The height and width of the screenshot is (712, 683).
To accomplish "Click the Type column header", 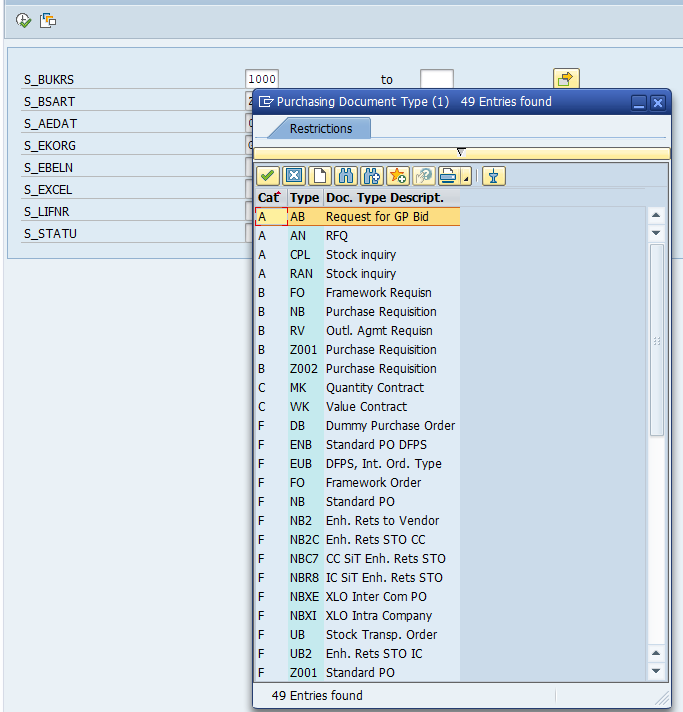I will click(x=304, y=198).
